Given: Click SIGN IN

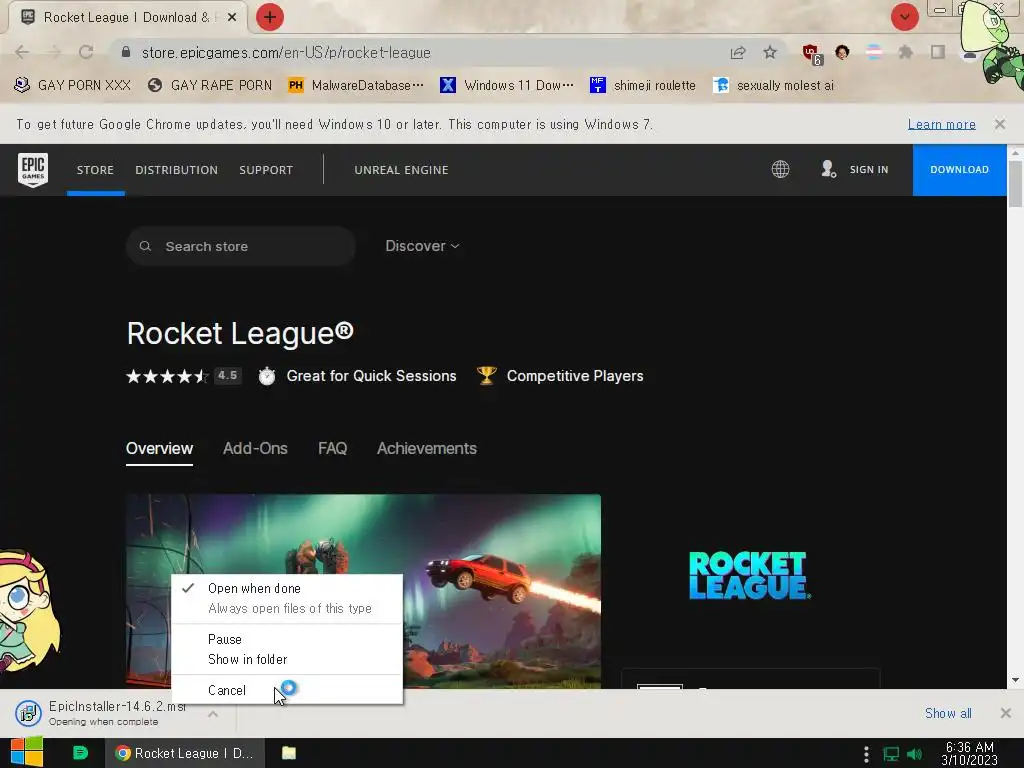Looking at the screenshot, I should pos(869,170).
